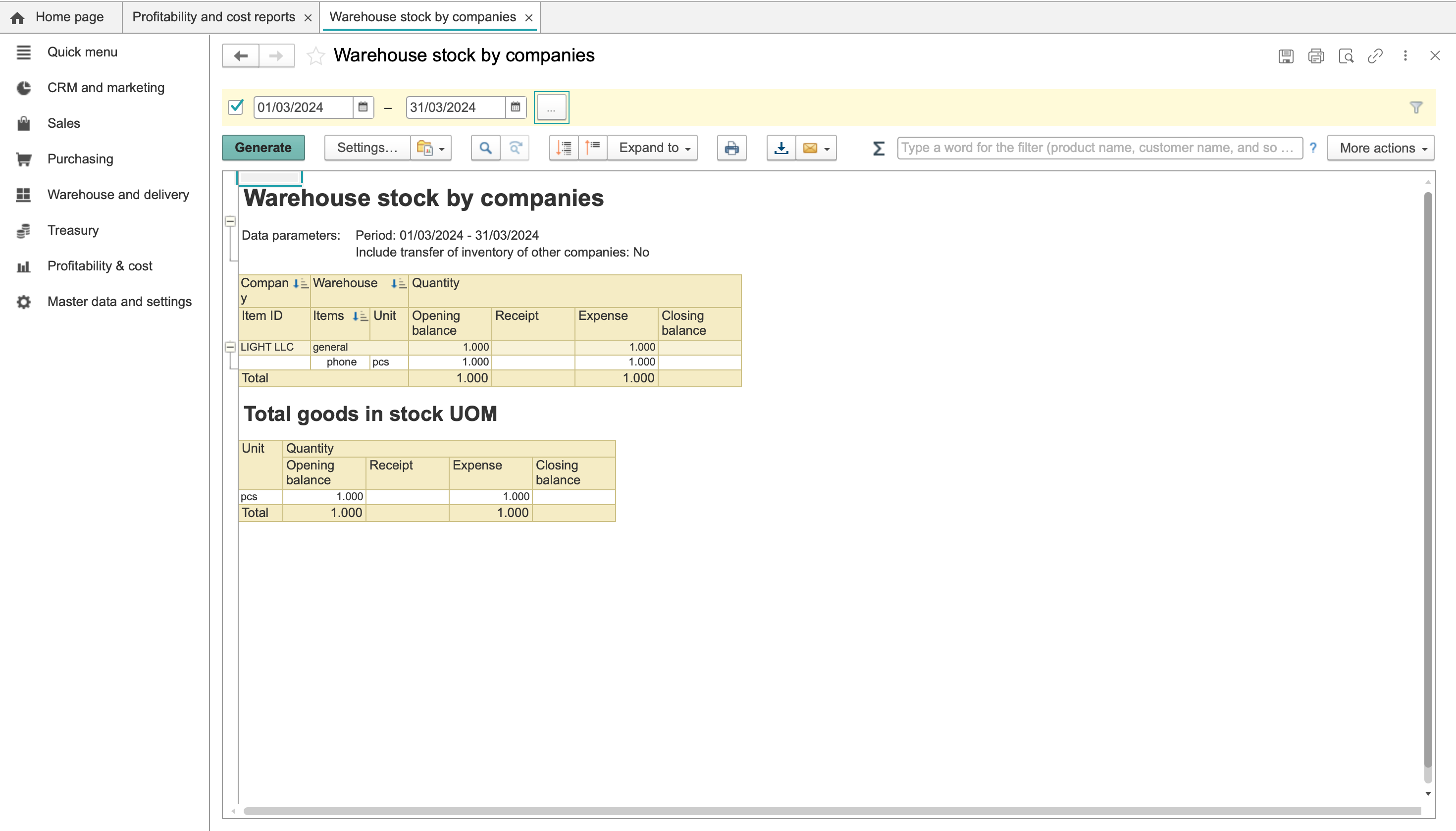The height and width of the screenshot is (831, 1456).
Task: Open the Settings... button
Action: pos(367,148)
